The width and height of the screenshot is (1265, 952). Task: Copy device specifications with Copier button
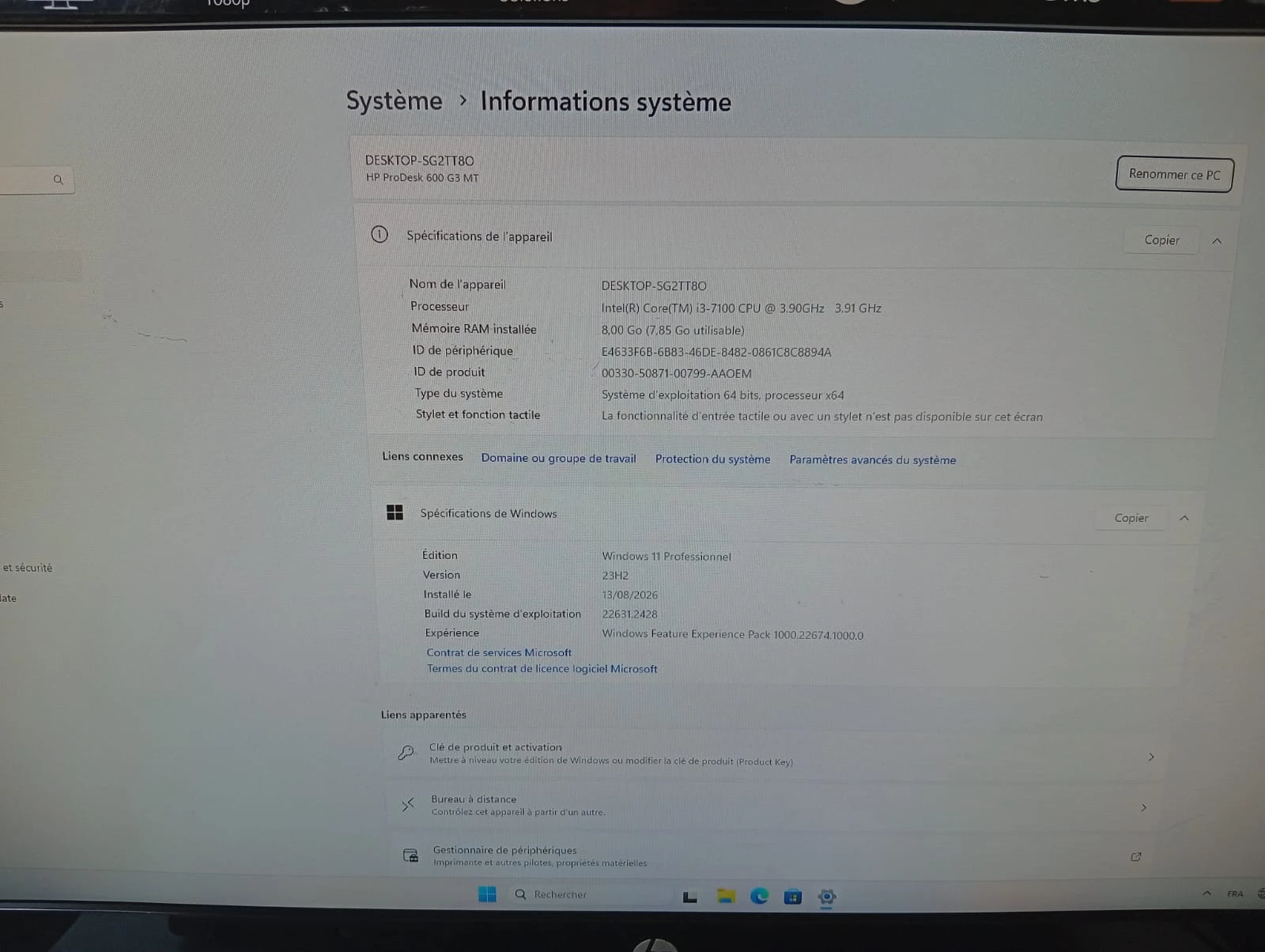[x=1161, y=240]
